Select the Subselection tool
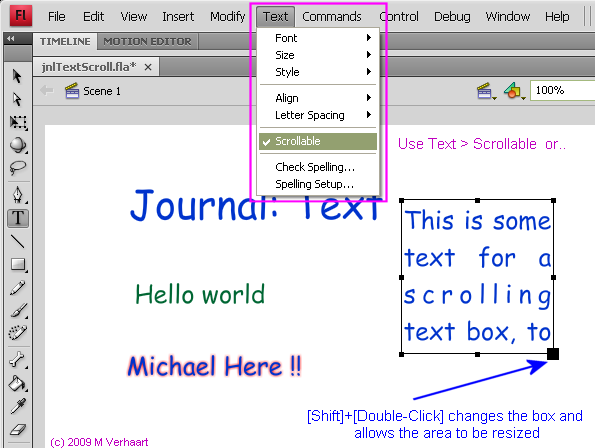595x448 pixels. pyautogui.click(x=17, y=99)
